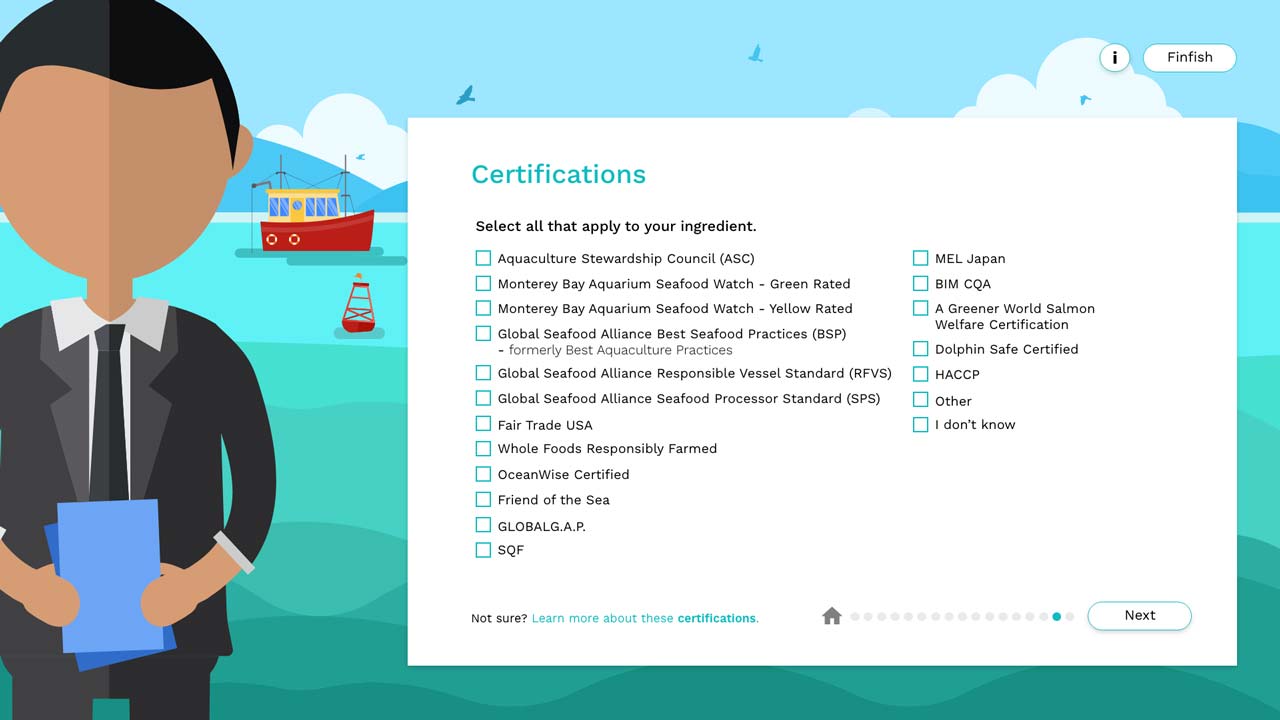1280x720 pixels.
Task: Tick Seafood Watch Green Rated checkbox
Action: click(483, 283)
